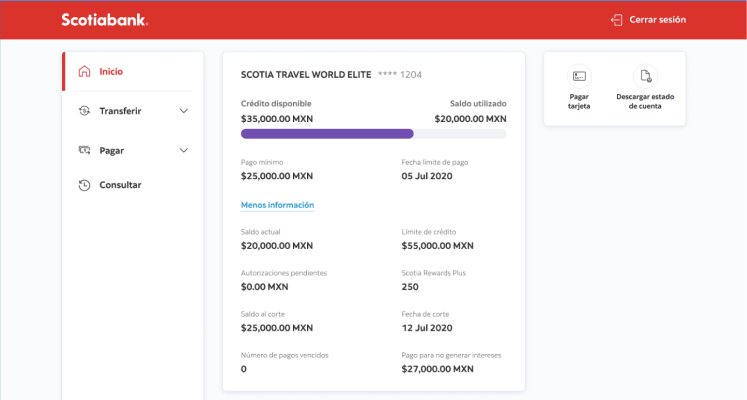This screenshot has width=747, height=400.
Task: Click the purple credit usage bar
Action: pos(327,134)
